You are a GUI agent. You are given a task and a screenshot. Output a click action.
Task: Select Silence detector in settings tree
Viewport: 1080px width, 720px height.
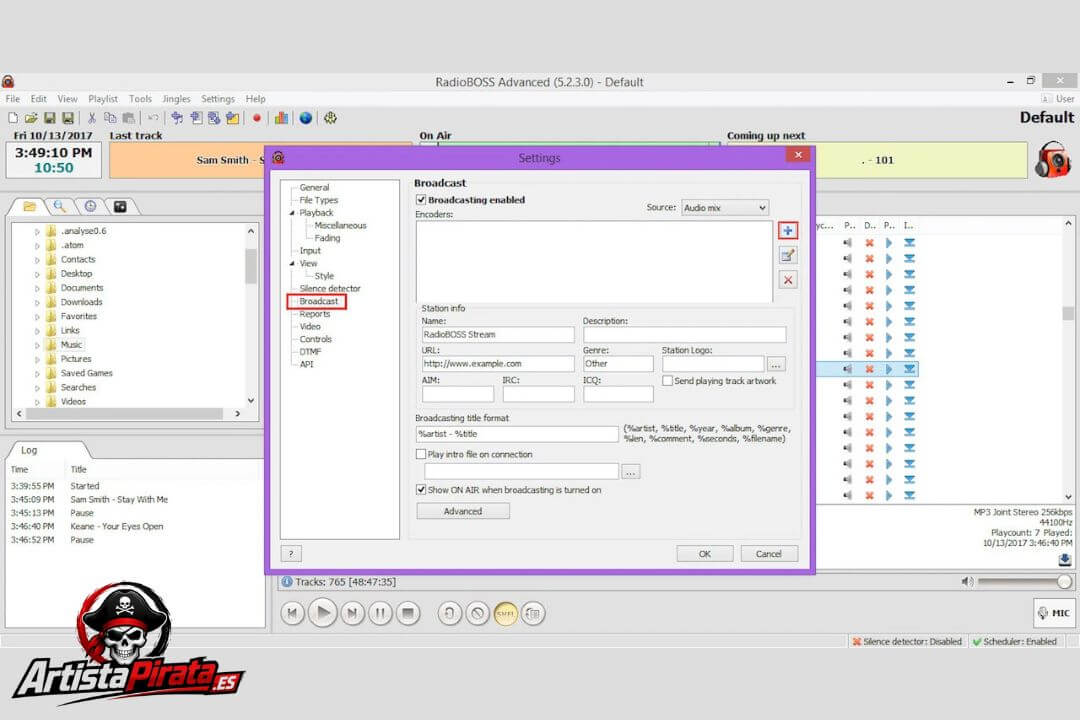(330, 289)
